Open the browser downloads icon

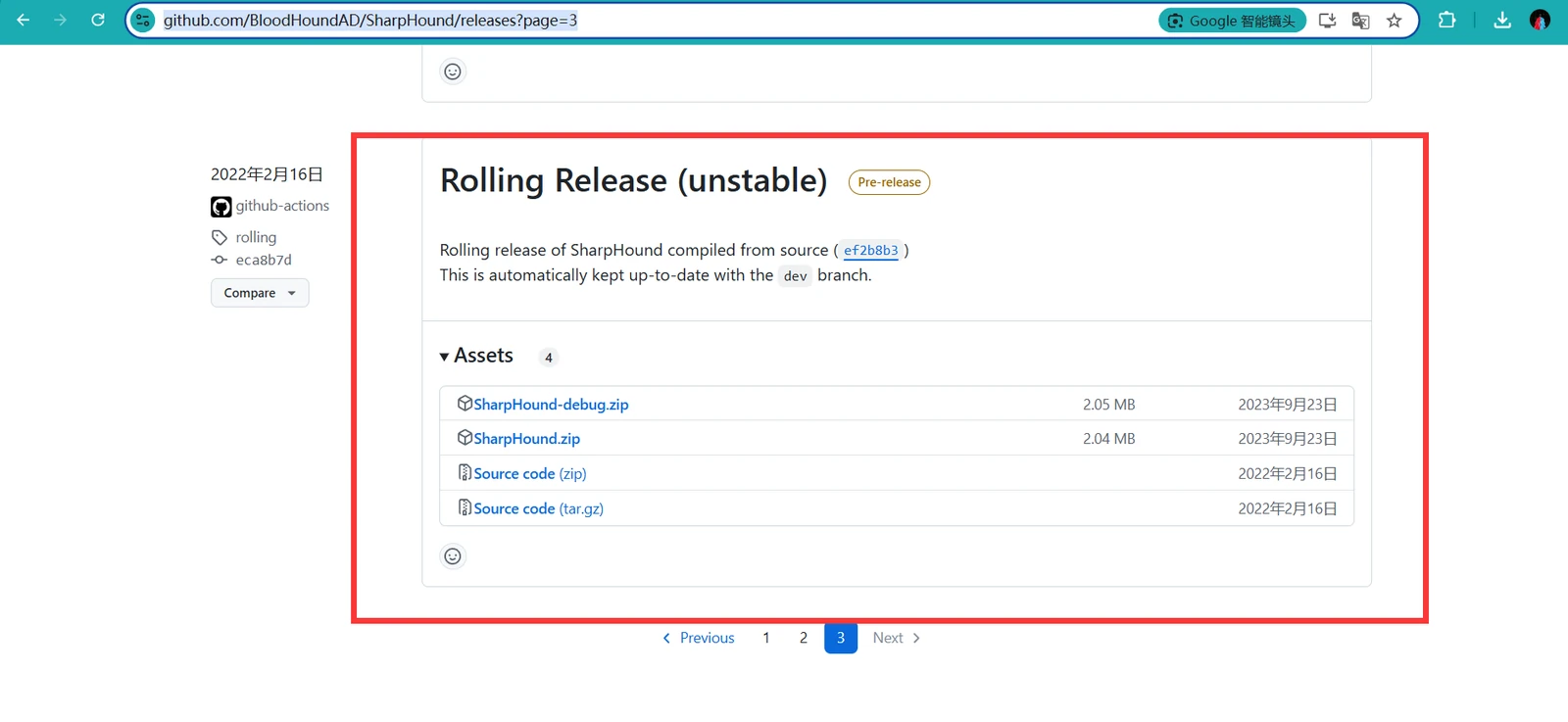(1502, 20)
